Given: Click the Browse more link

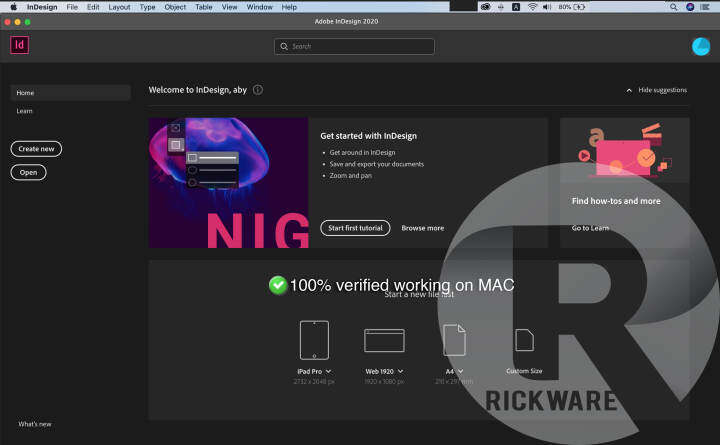Looking at the screenshot, I should pyautogui.click(x=422, y=228).
